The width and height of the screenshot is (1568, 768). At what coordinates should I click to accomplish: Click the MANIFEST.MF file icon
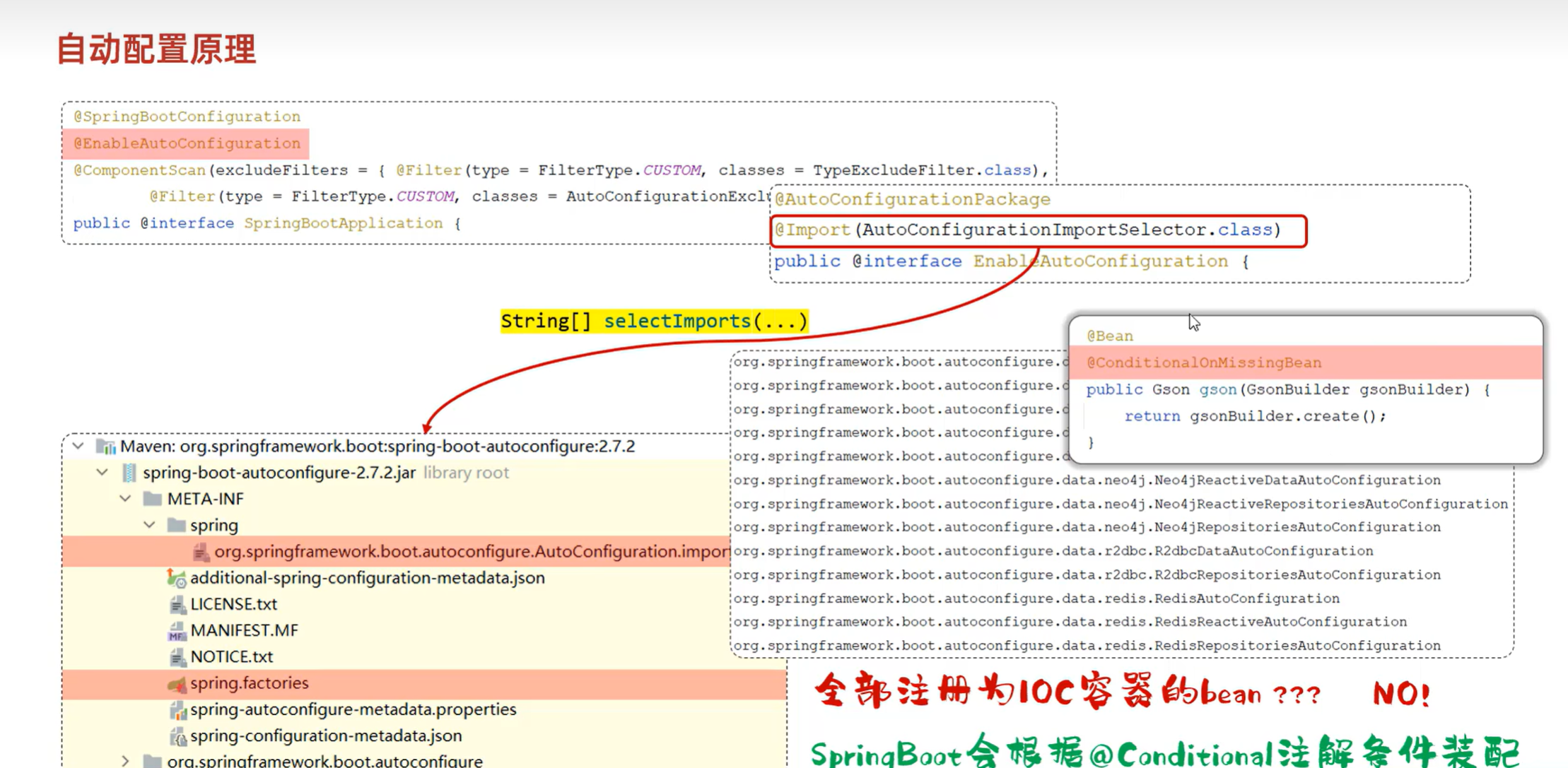177,630
